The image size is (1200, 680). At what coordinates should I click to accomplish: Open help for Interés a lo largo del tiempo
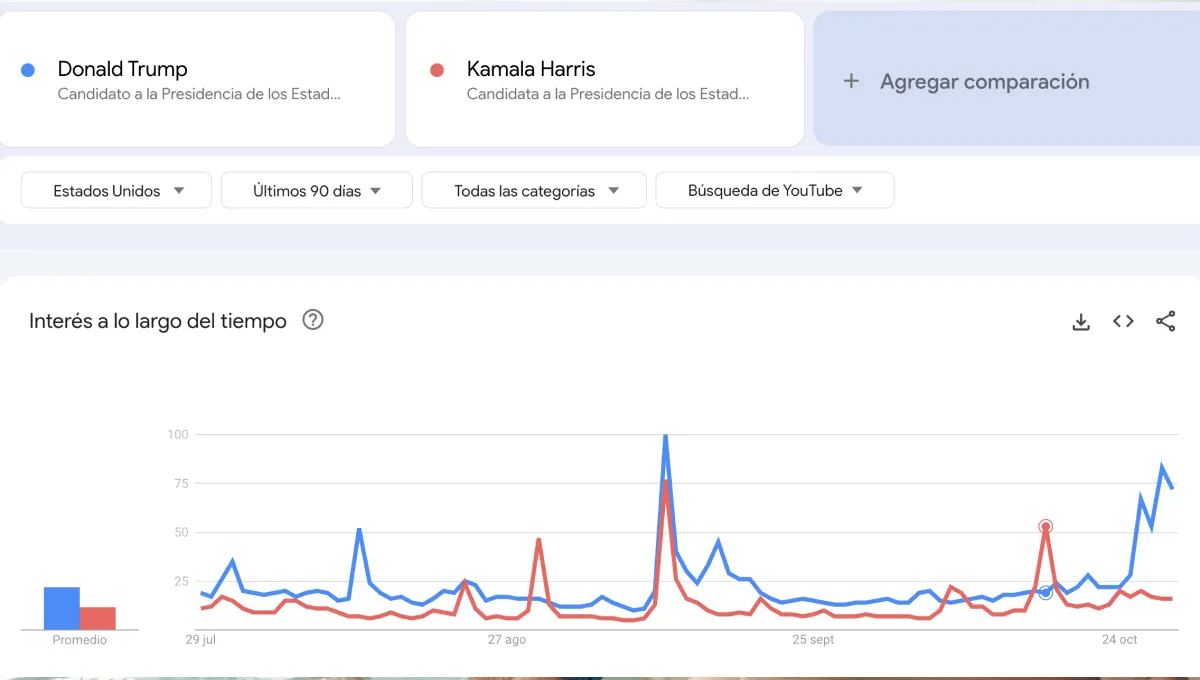(x=313, y=320)
